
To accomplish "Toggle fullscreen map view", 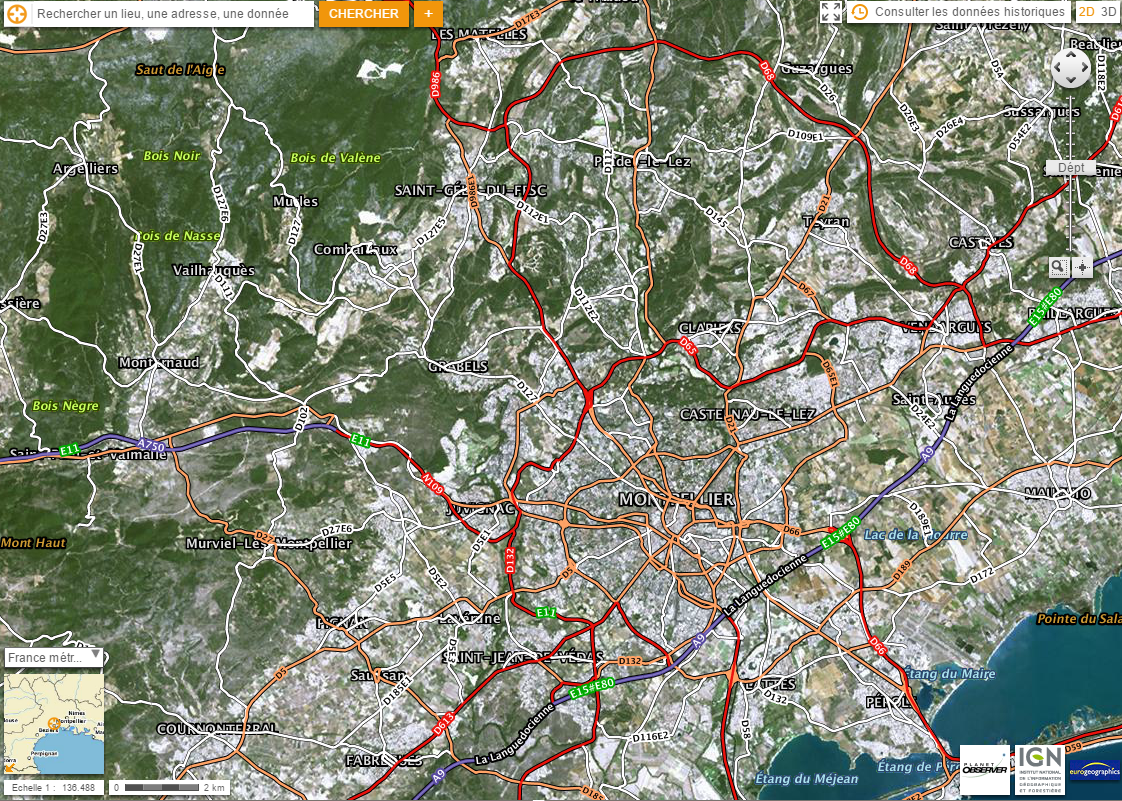I will tap(831, 12).
